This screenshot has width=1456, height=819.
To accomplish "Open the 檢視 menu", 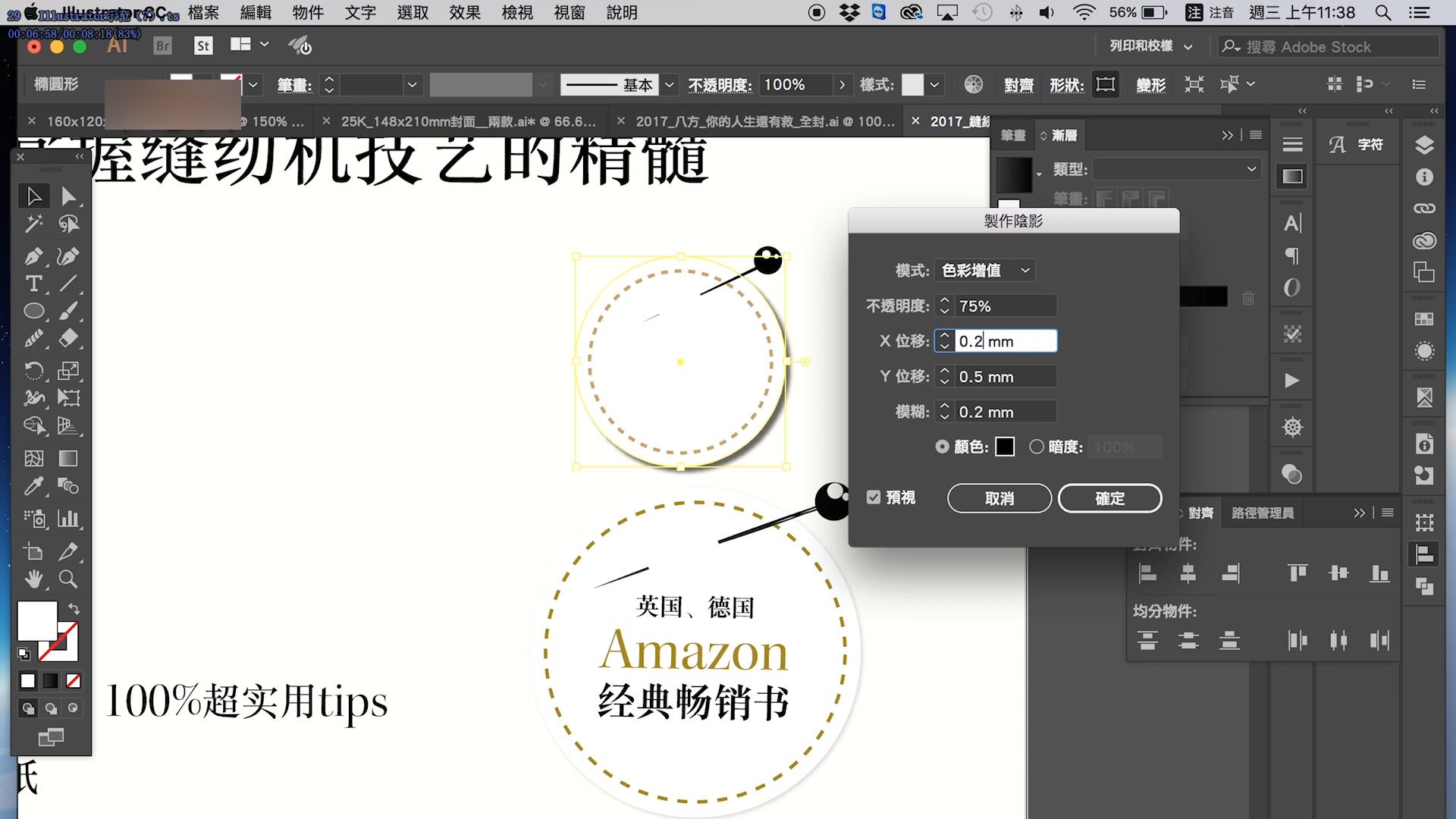I will pyautogui.click(x=517, y=13).
